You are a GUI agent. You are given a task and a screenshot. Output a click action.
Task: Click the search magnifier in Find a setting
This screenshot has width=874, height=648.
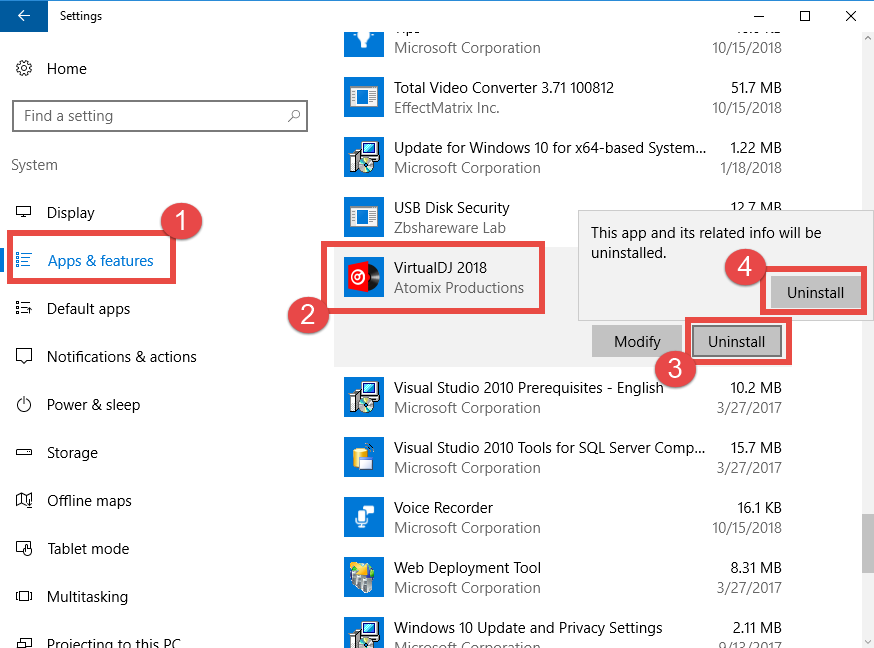294,115
